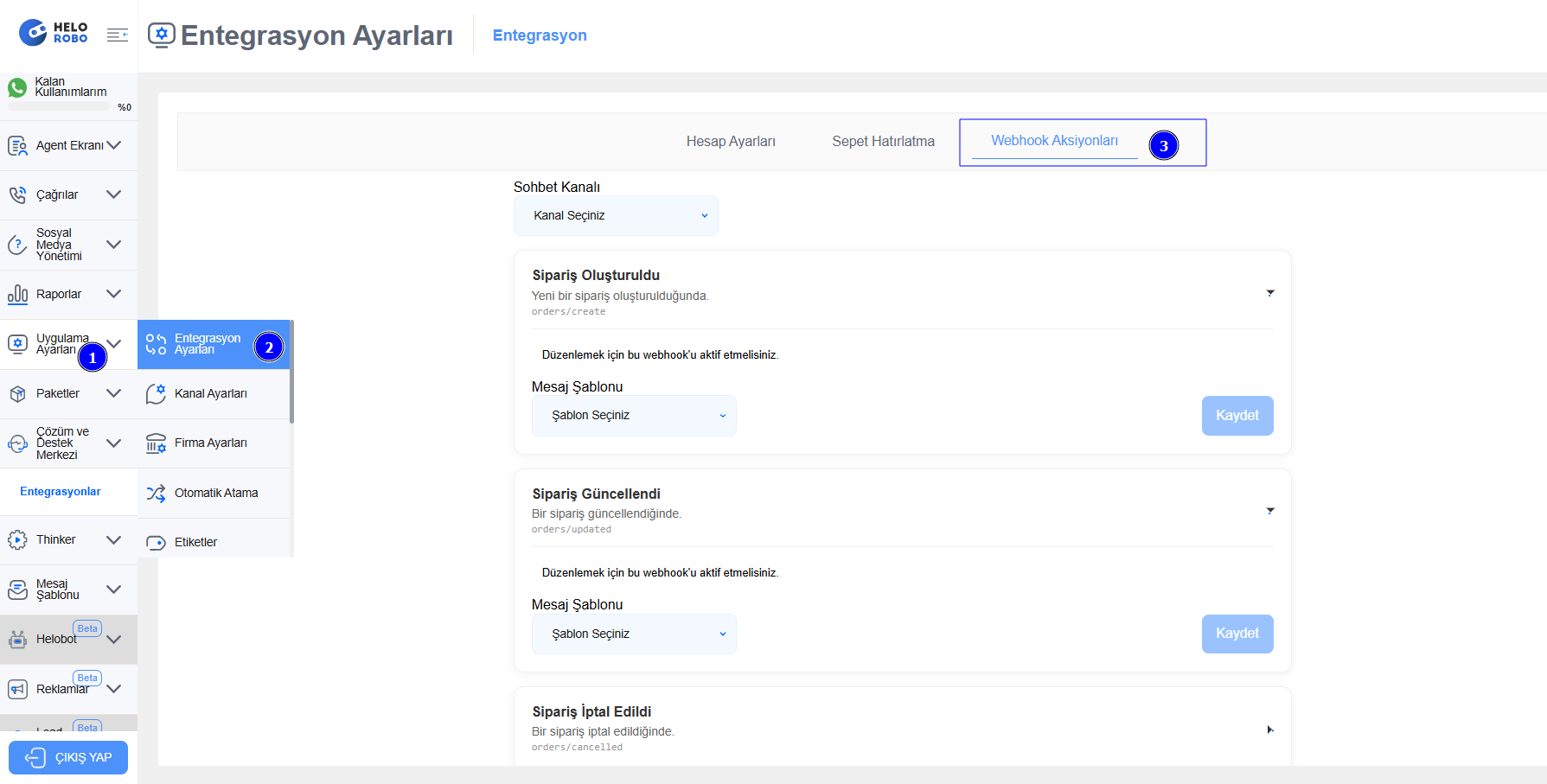Click the ÇIKIŞ YAP logout button
This screenshot has width=1547, height=784.
pos(68,757)
